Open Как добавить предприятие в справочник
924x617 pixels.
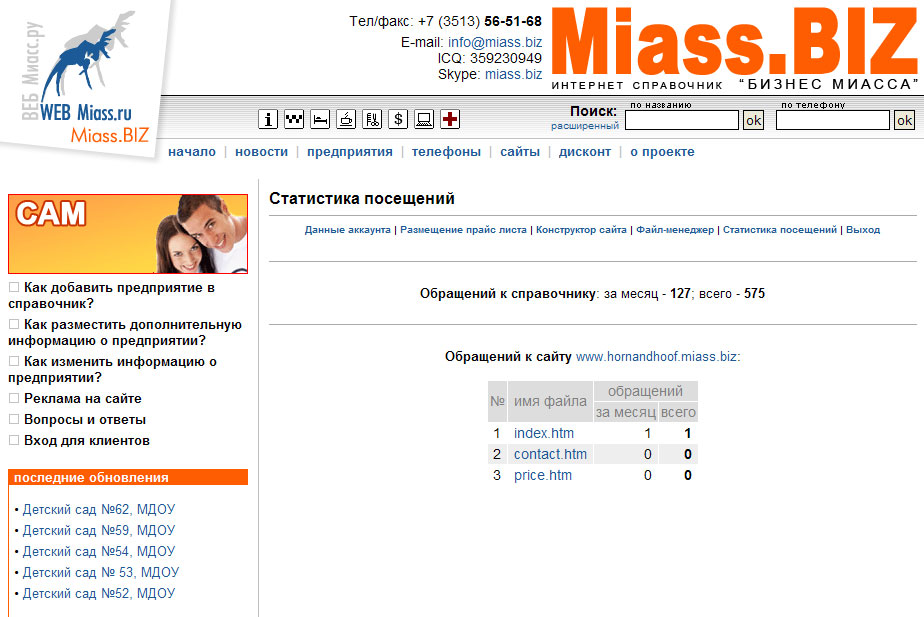point(111,296)
